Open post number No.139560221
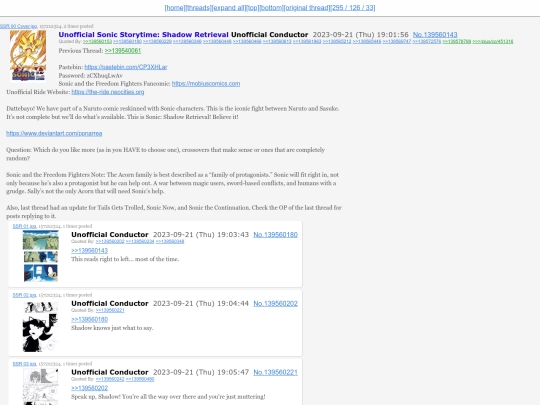 coord(276,372)
